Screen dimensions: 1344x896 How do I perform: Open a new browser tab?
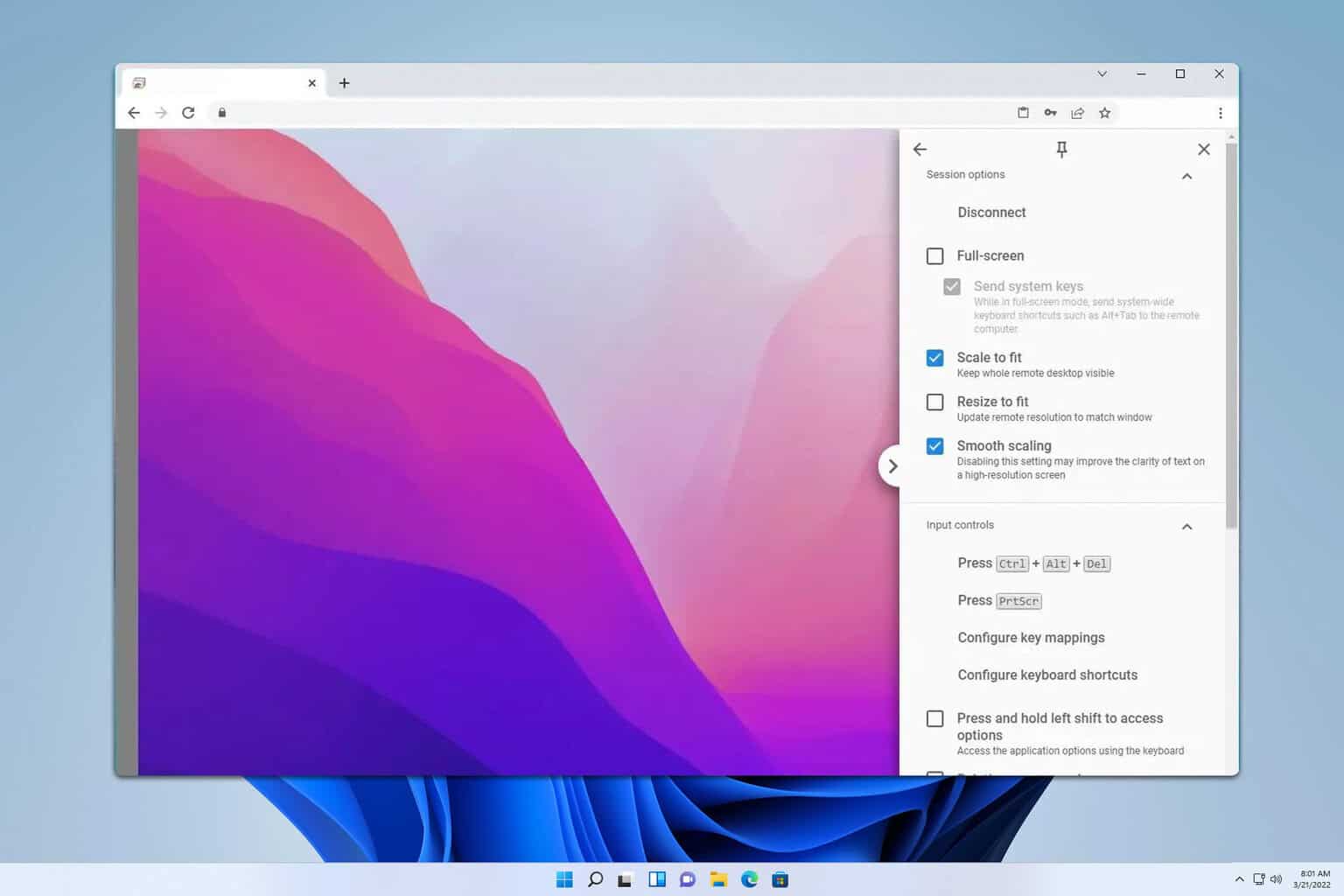click(344, 83)
